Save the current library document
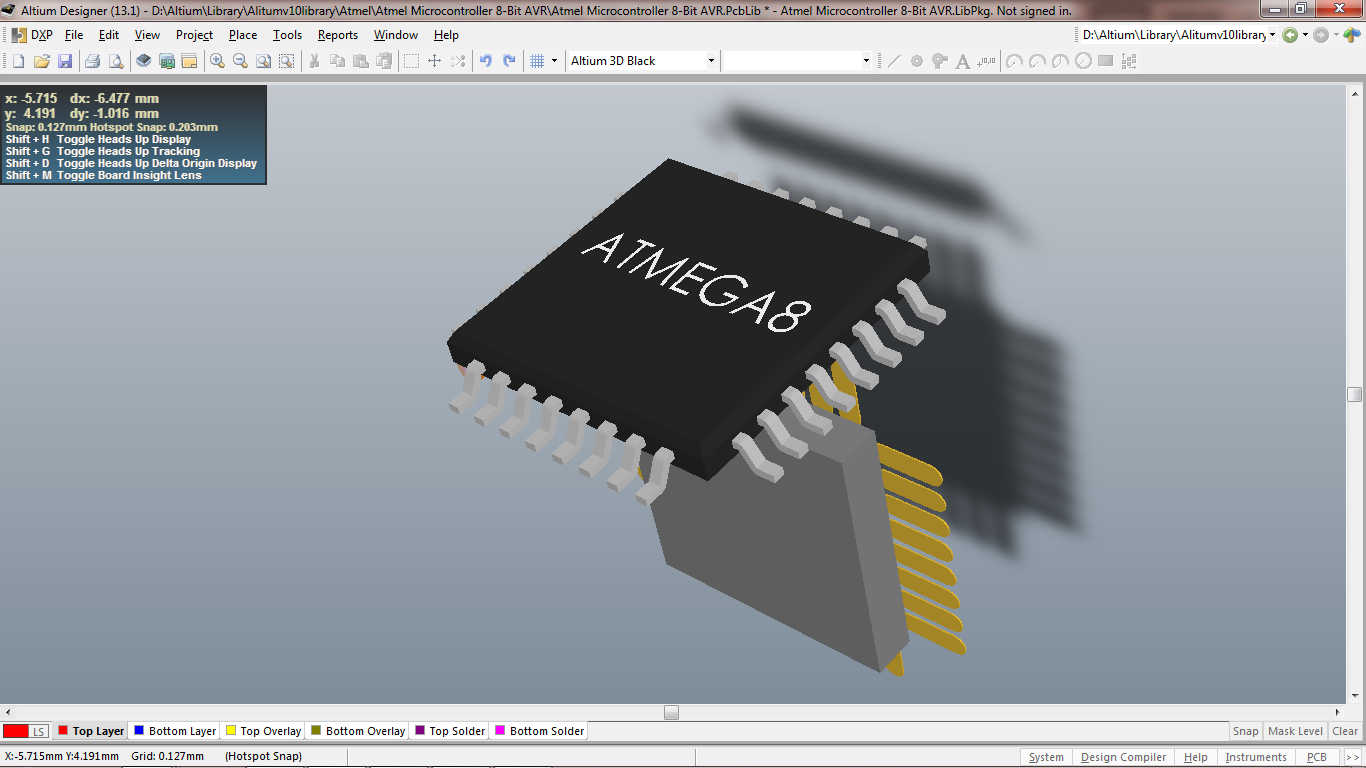The width and height of the screenshot is (1366, 768). click(65, 61)
